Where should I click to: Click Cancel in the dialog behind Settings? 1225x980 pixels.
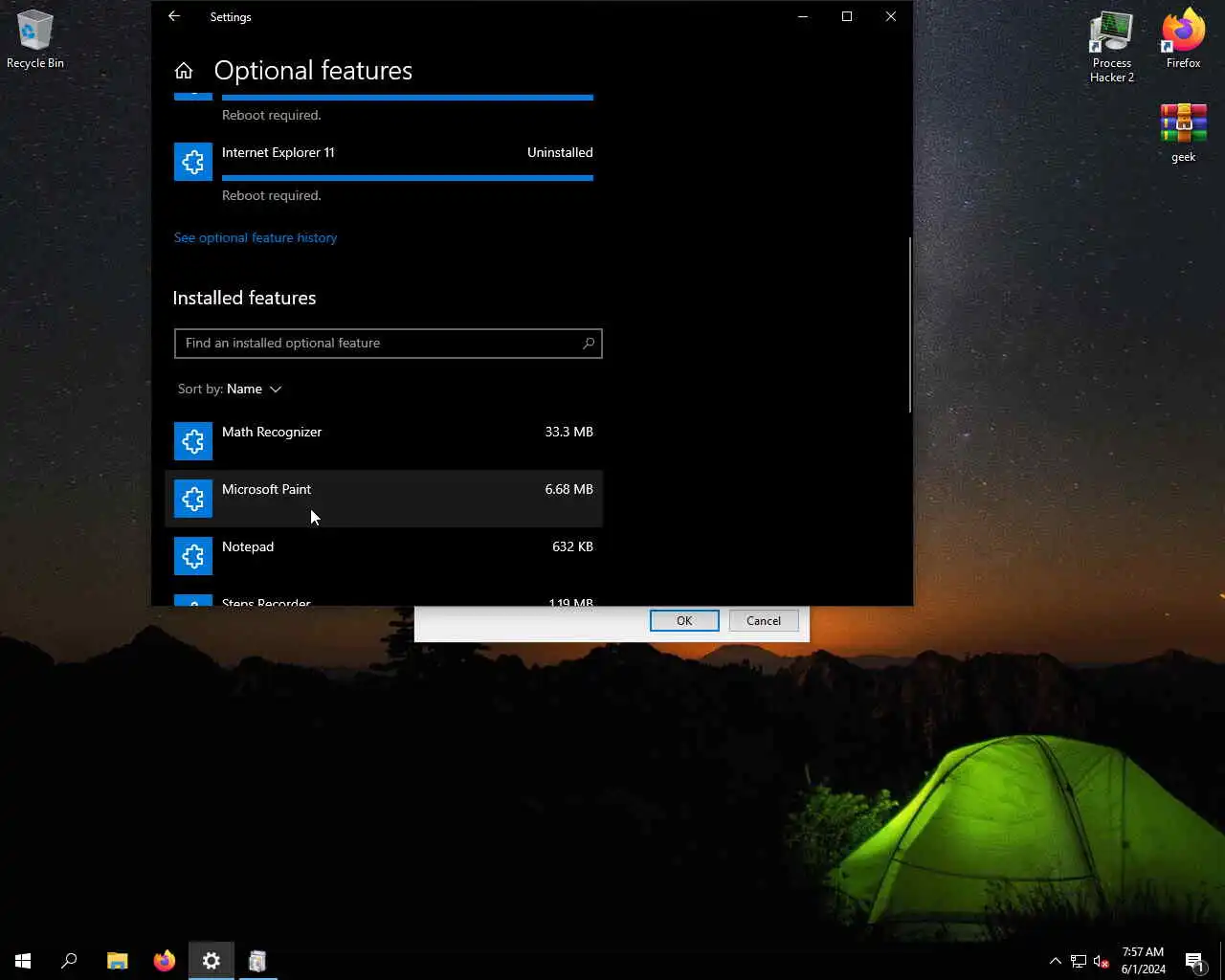click(764, 620)
